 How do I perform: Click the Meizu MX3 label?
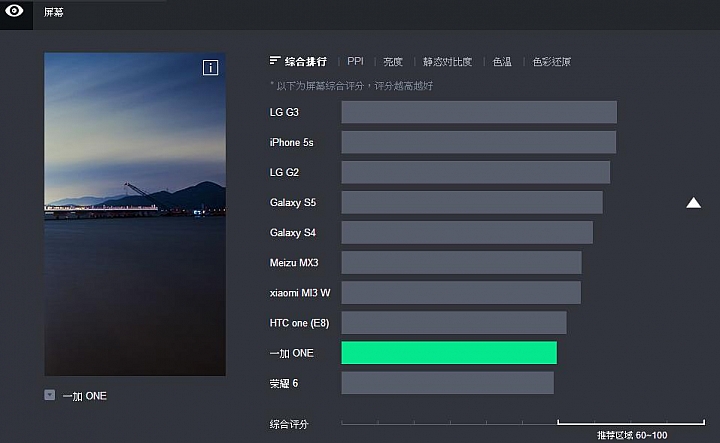(x=294, y=263)
